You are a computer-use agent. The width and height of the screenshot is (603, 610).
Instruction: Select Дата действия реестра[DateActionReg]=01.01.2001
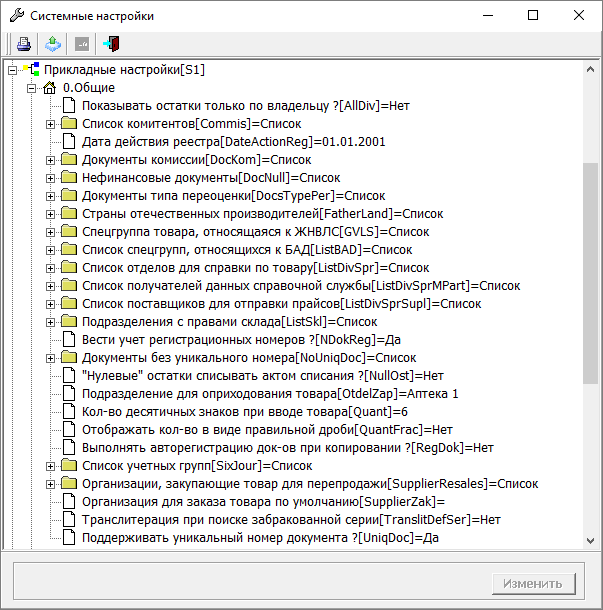pyautogui.click(x=233, y=142)
